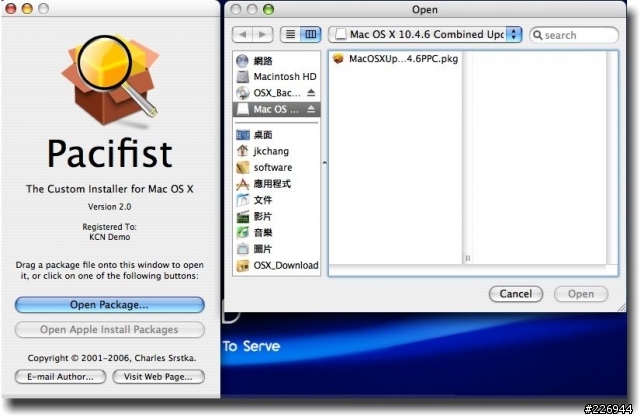Screen dimensions: 640x417
Task: Click the package icon of MacOSXUp pkg file
Action: click(338, 59)
